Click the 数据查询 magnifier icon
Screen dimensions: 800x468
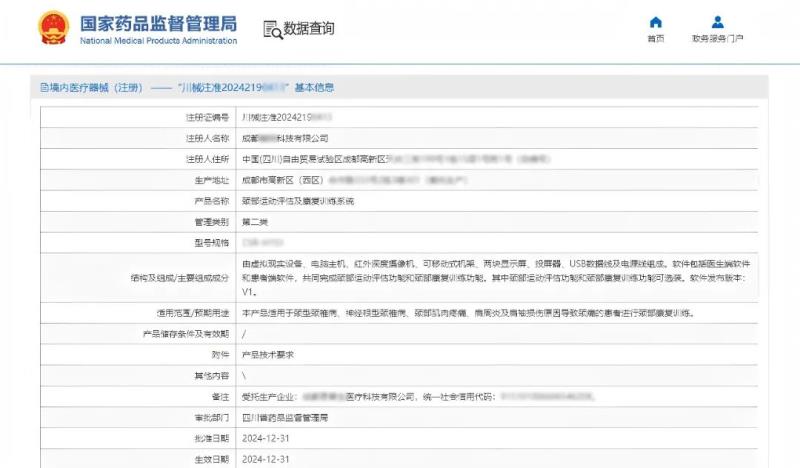coord(272,29)
